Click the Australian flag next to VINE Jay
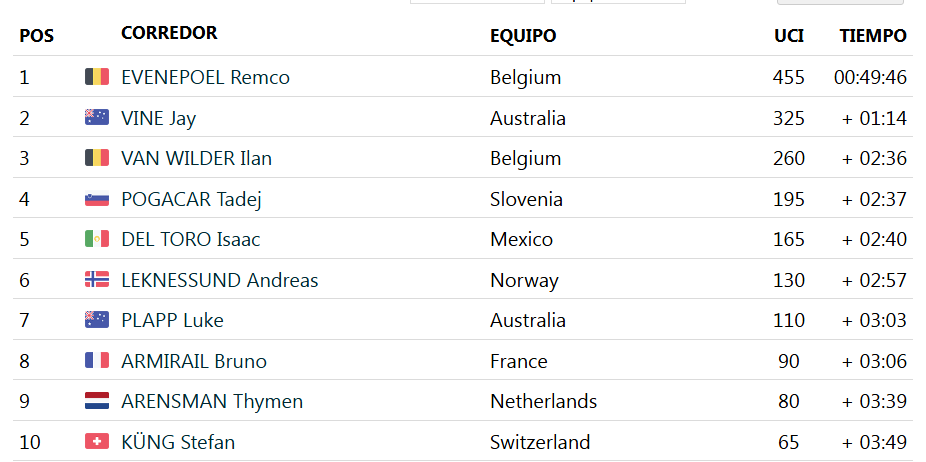 pos(97,118)
